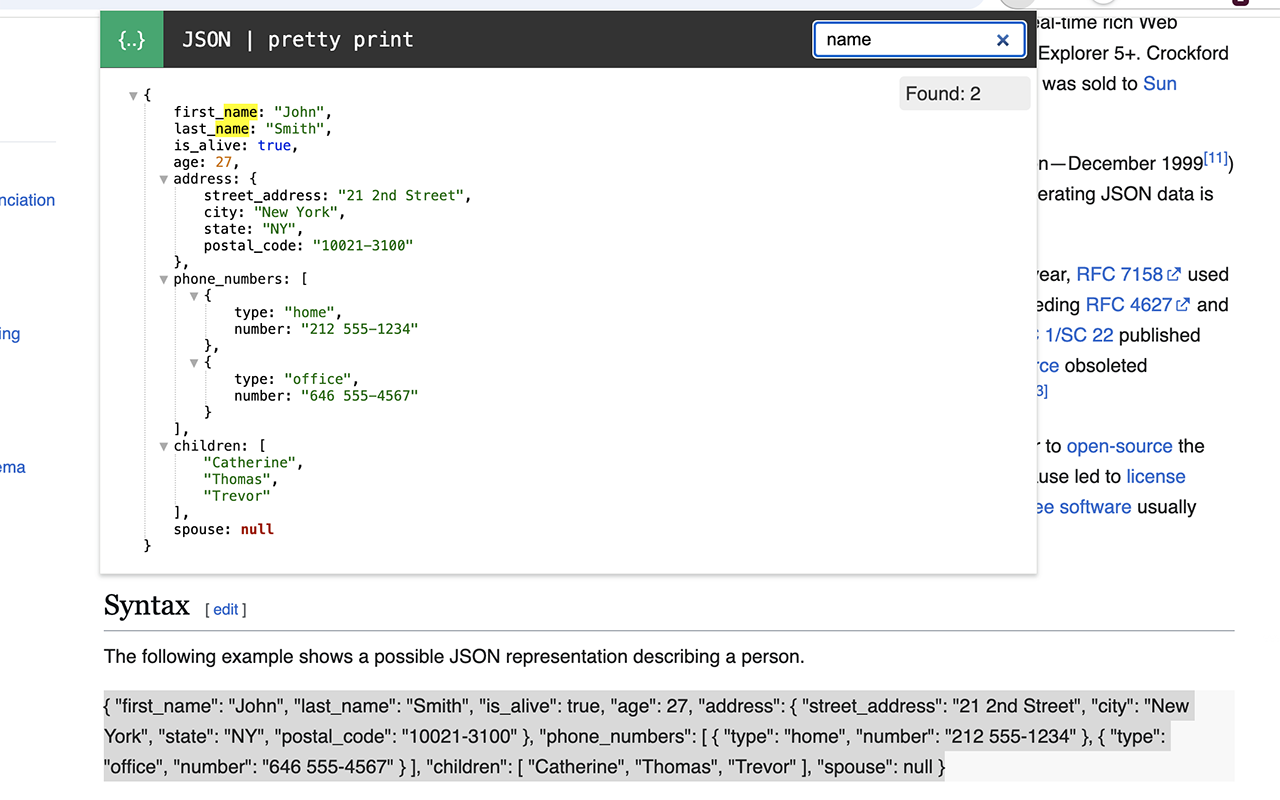Click the "21 2nd Street" value
Screen dimensions: 1280x800
point(400,196)
